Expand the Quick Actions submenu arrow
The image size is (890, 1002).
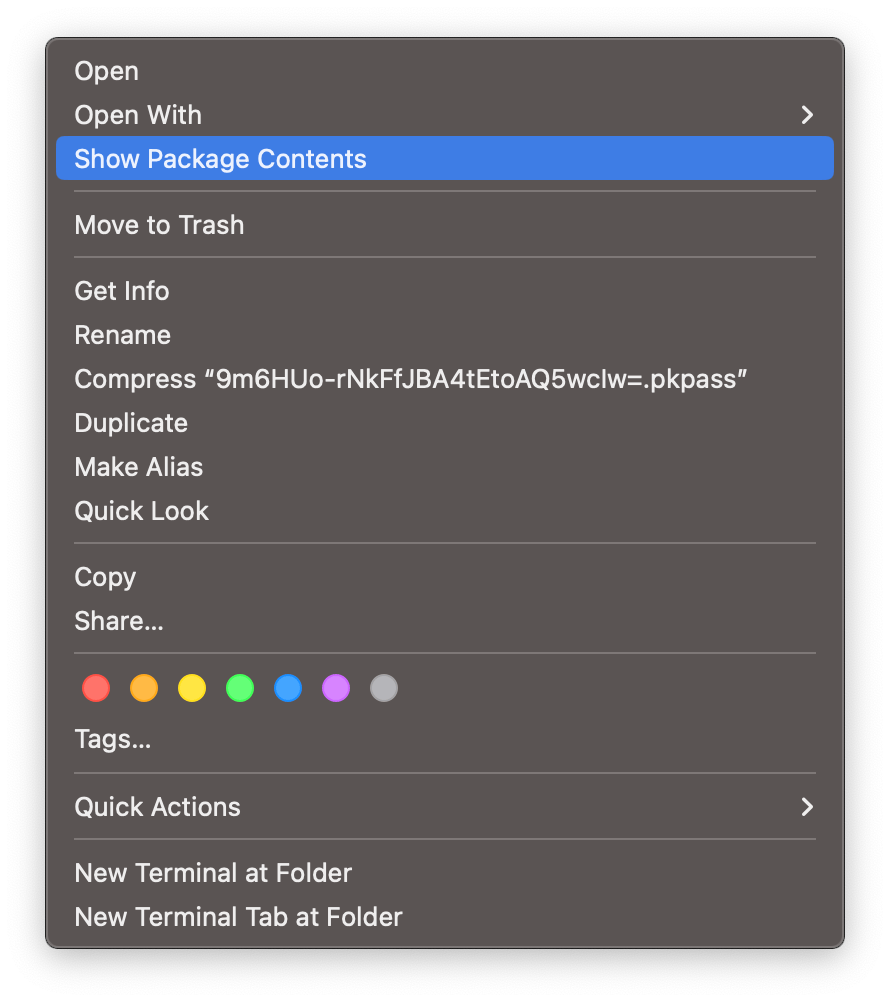click(806, 807)
